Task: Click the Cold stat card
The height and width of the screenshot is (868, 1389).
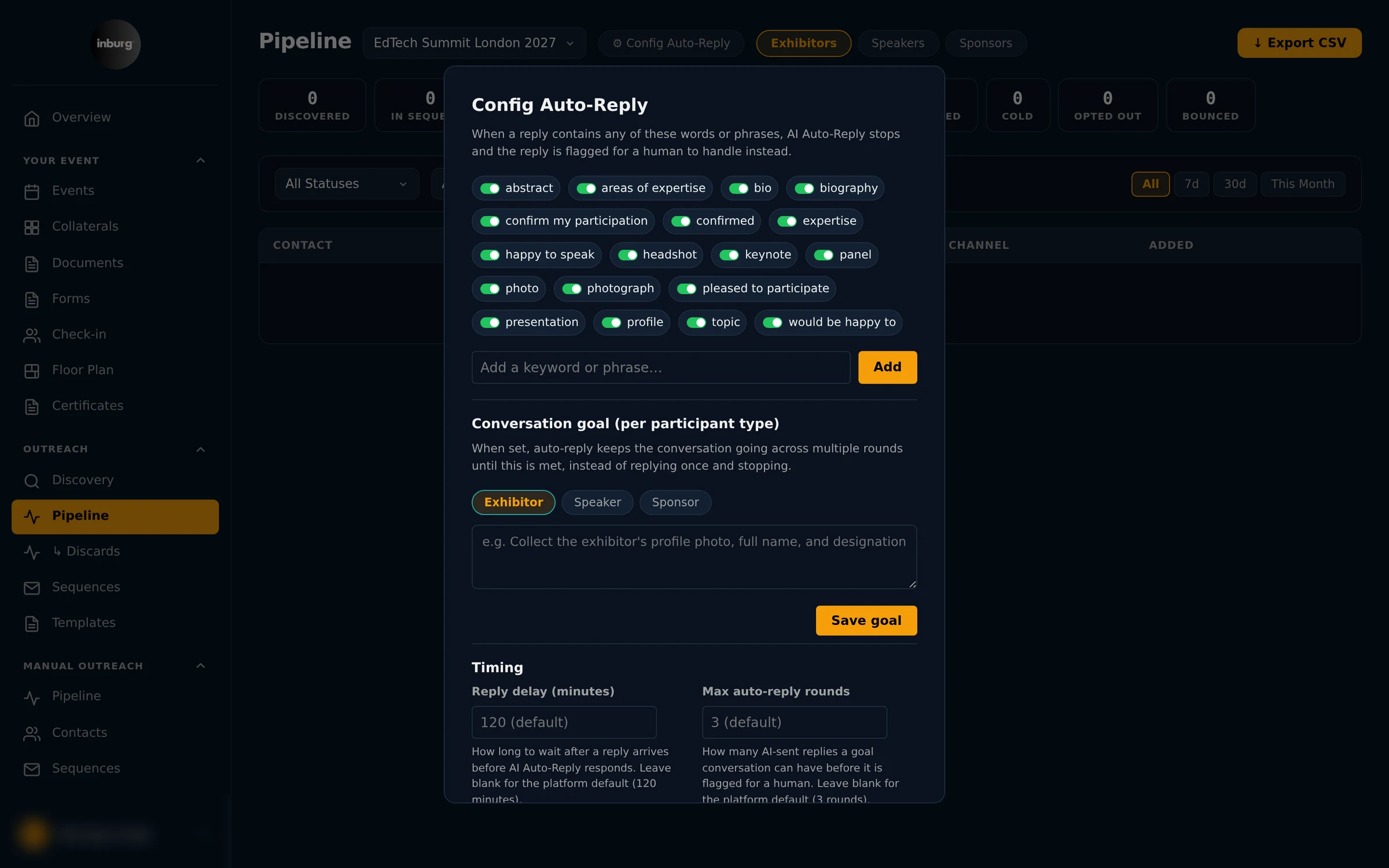Action: pyautogui.click(x=1017, y=105)
